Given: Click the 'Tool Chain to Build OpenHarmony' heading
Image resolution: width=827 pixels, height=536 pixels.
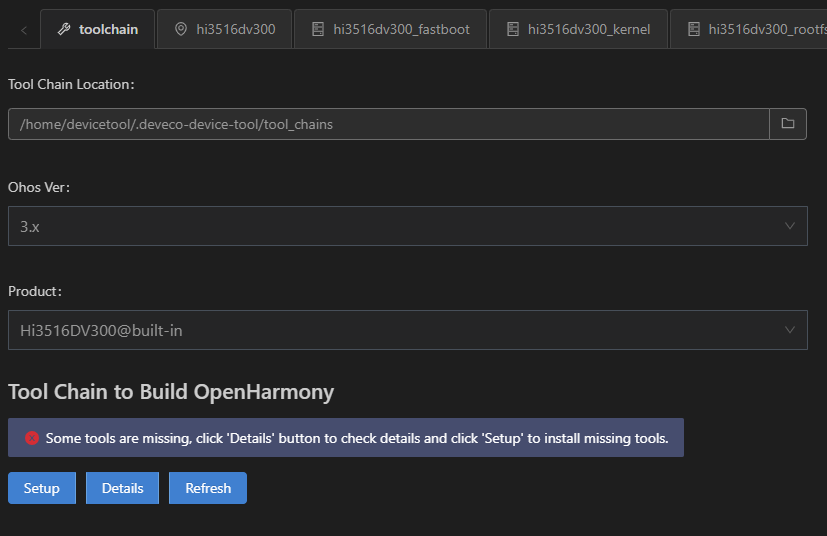Looking at the screenshot, I should [x=171, y=392].
